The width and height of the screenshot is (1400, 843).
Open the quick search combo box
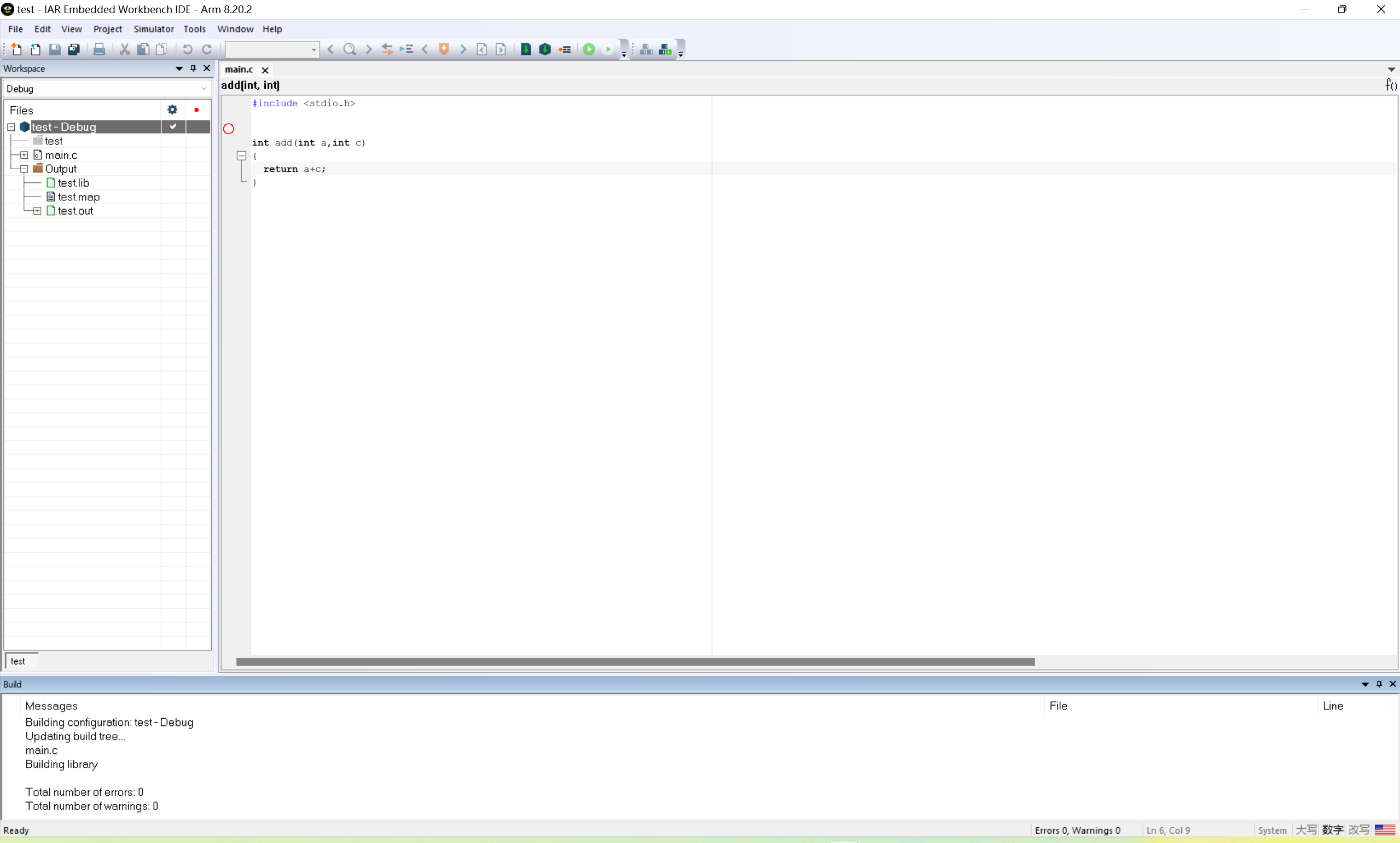[x=272, y=49]
